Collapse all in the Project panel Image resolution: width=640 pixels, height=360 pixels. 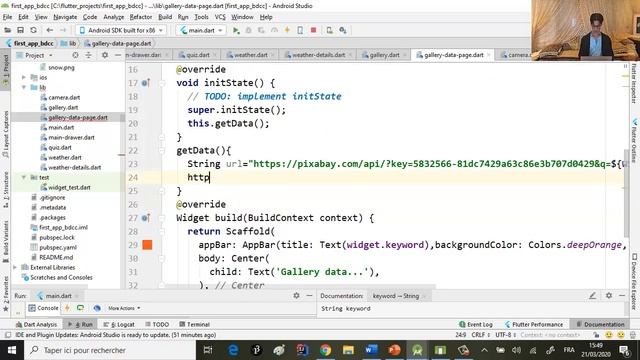pyautogui.click(x=88, y=55)
